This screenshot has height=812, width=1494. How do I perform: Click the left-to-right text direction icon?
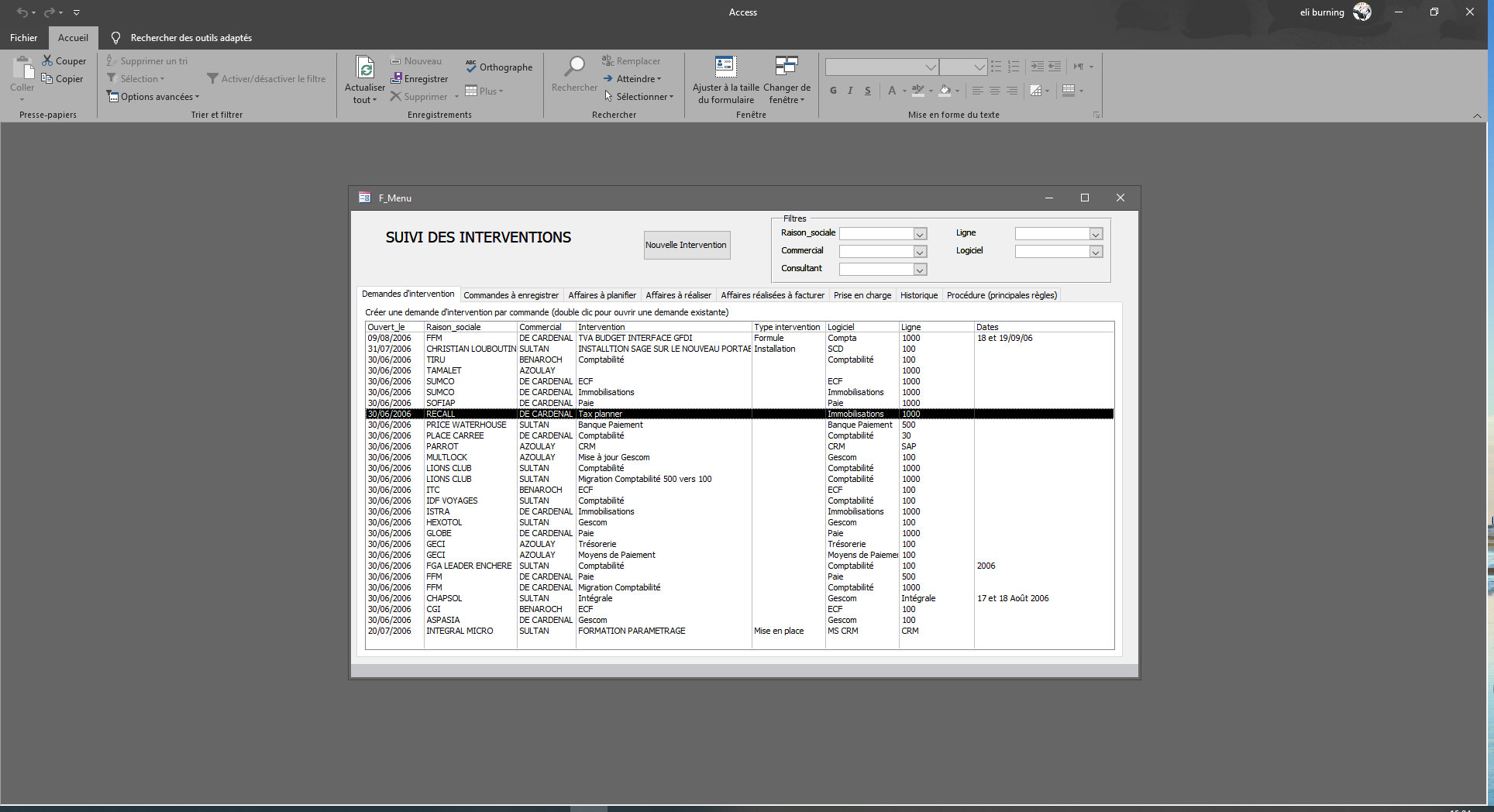click(x=1078, y=67)
